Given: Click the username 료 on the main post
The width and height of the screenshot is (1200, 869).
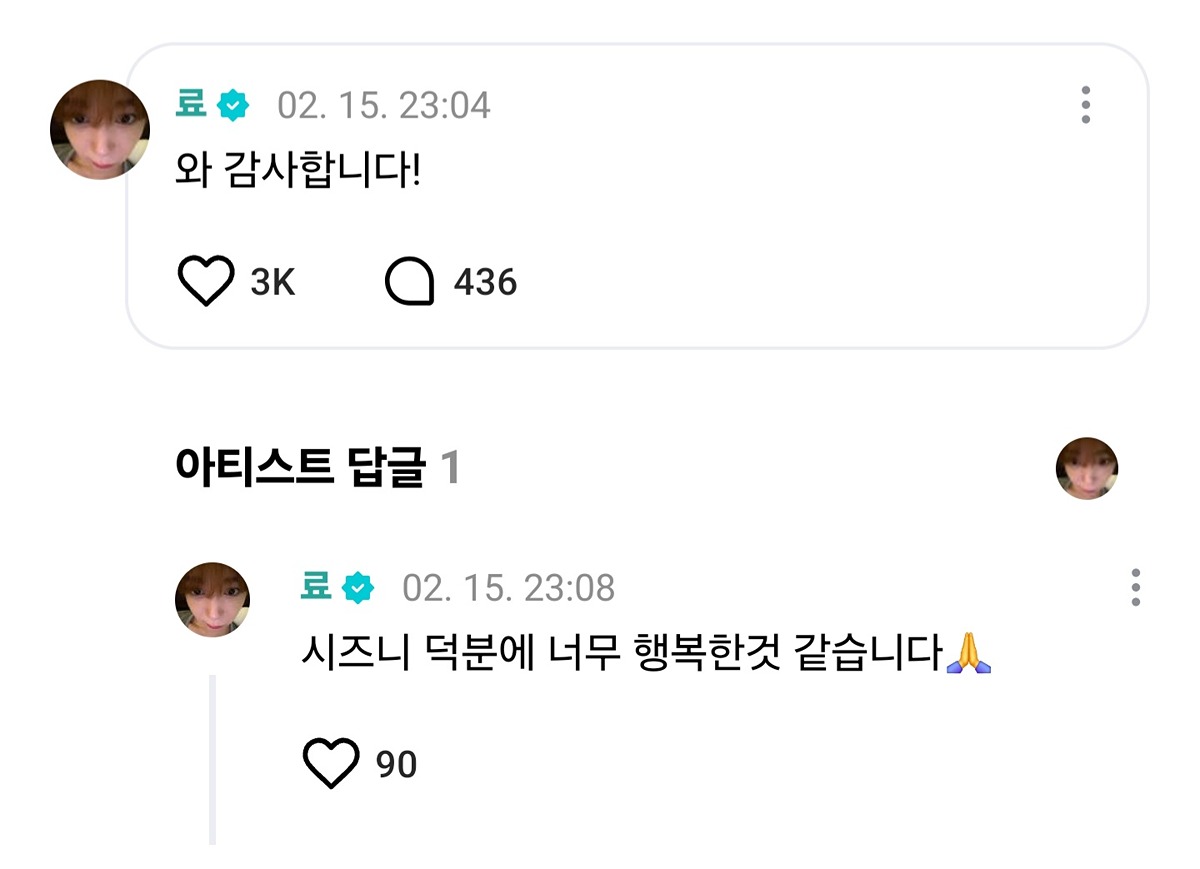Looking at the screenshot, I should (192, 104).
